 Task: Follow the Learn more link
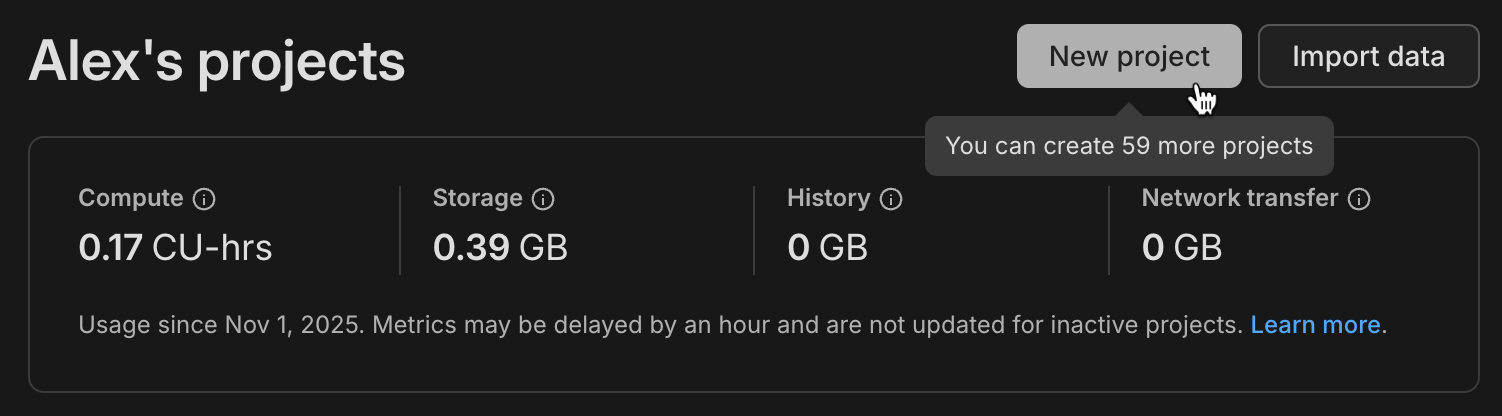click(x=1316, y=325)
